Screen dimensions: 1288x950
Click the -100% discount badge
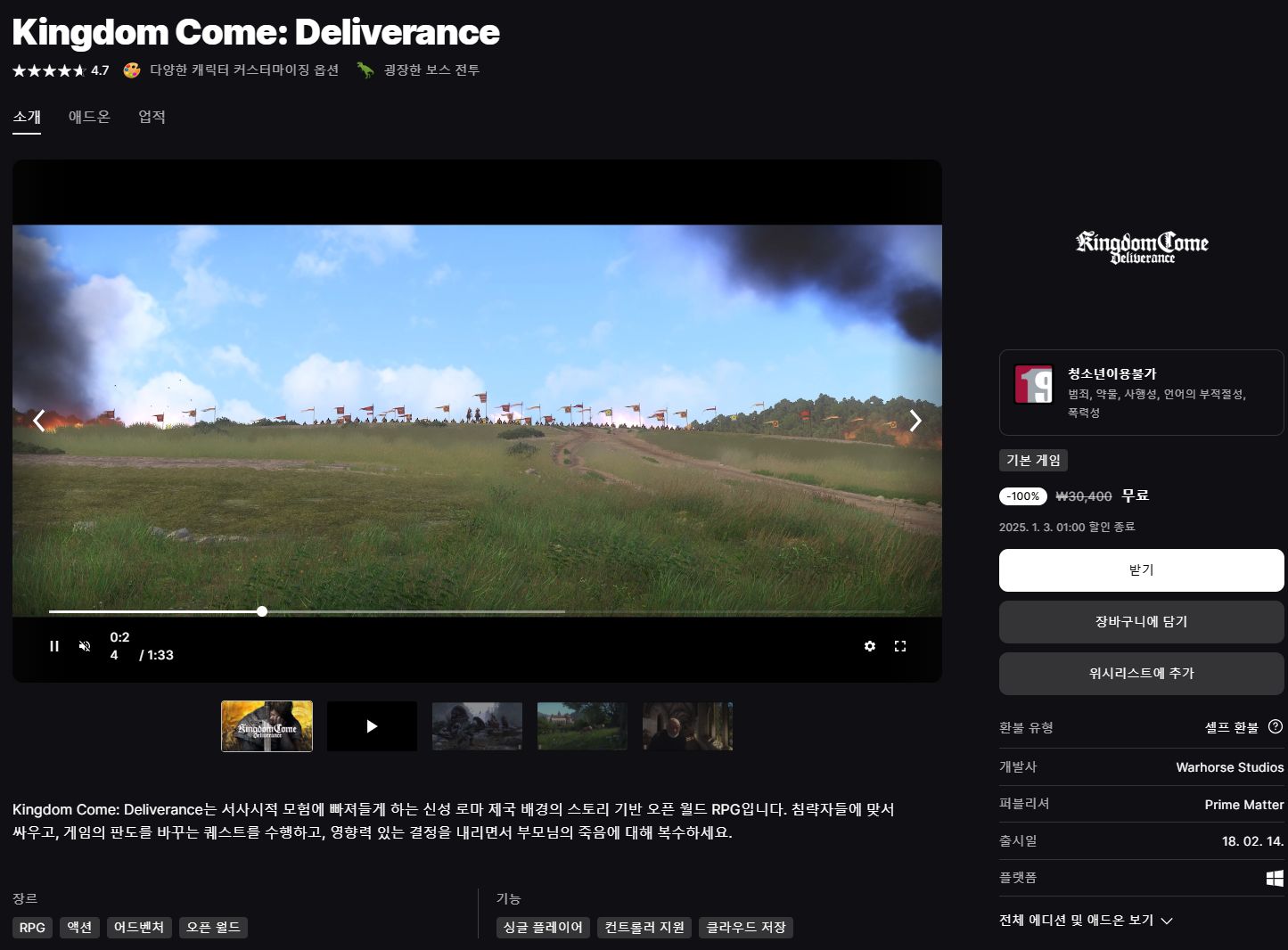pyautogui.click(x=1023, y=496)
